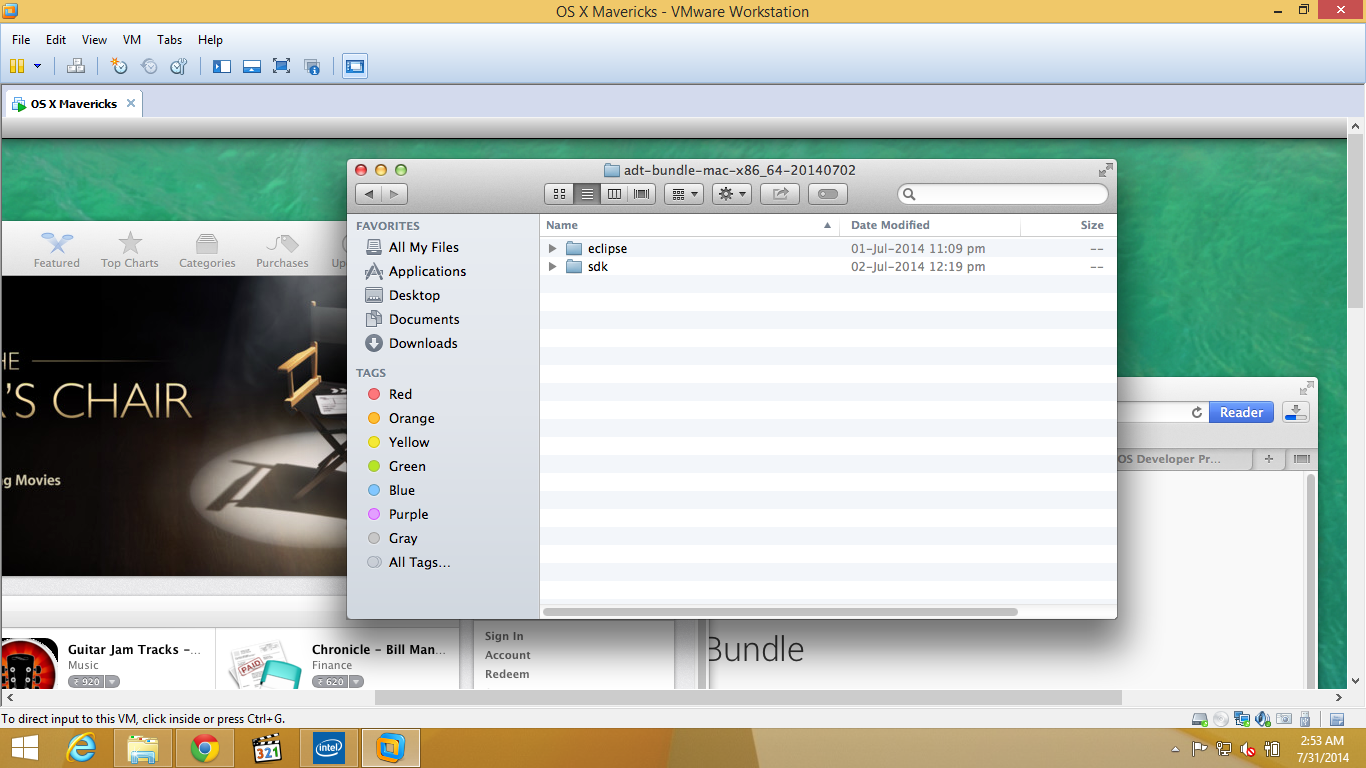The height and width of the screenshot is (768, 1366).
Task: Toggle the console view button
Action: pos(355,66)
